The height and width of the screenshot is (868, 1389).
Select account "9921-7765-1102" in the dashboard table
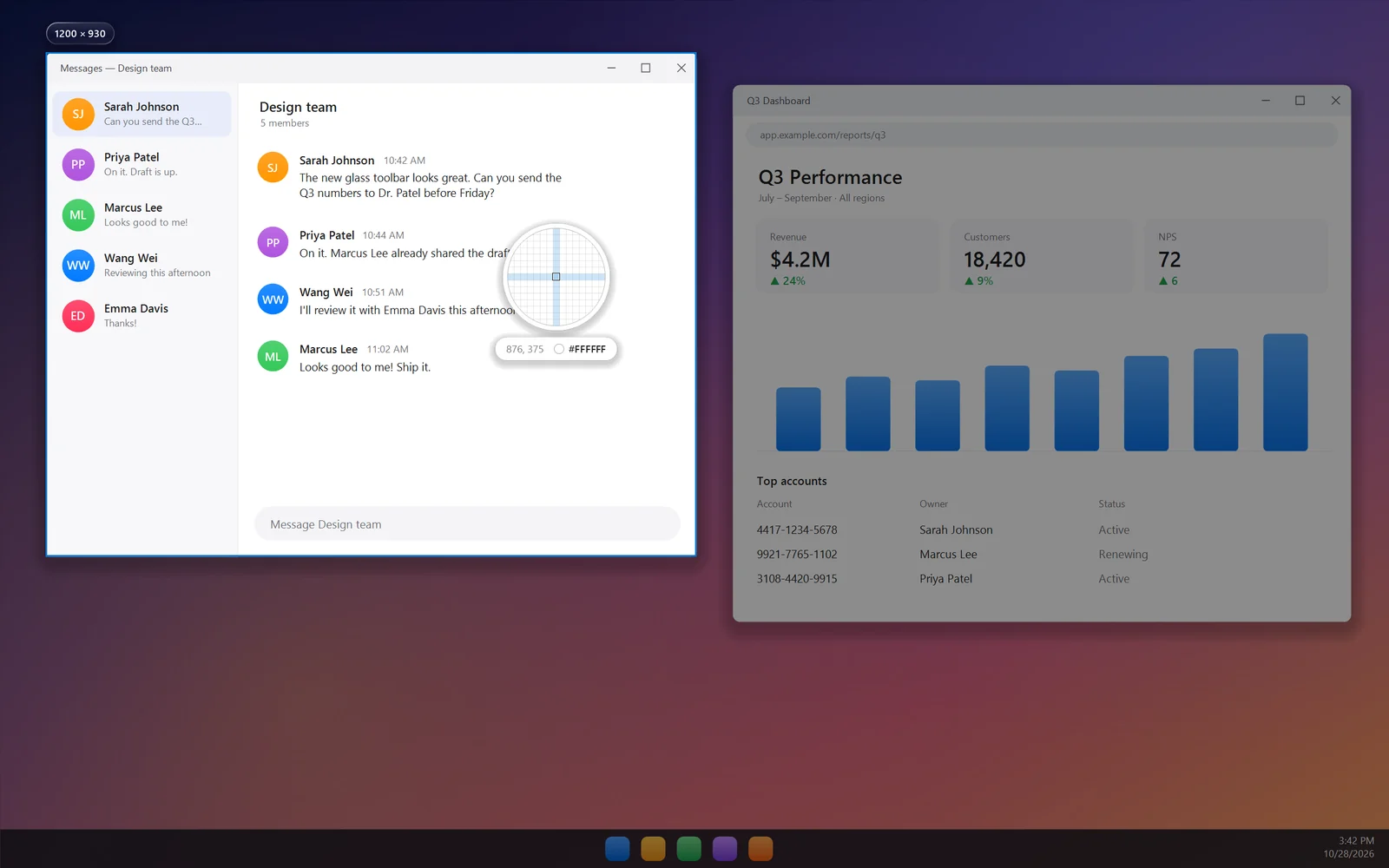(x=797, y=554)
